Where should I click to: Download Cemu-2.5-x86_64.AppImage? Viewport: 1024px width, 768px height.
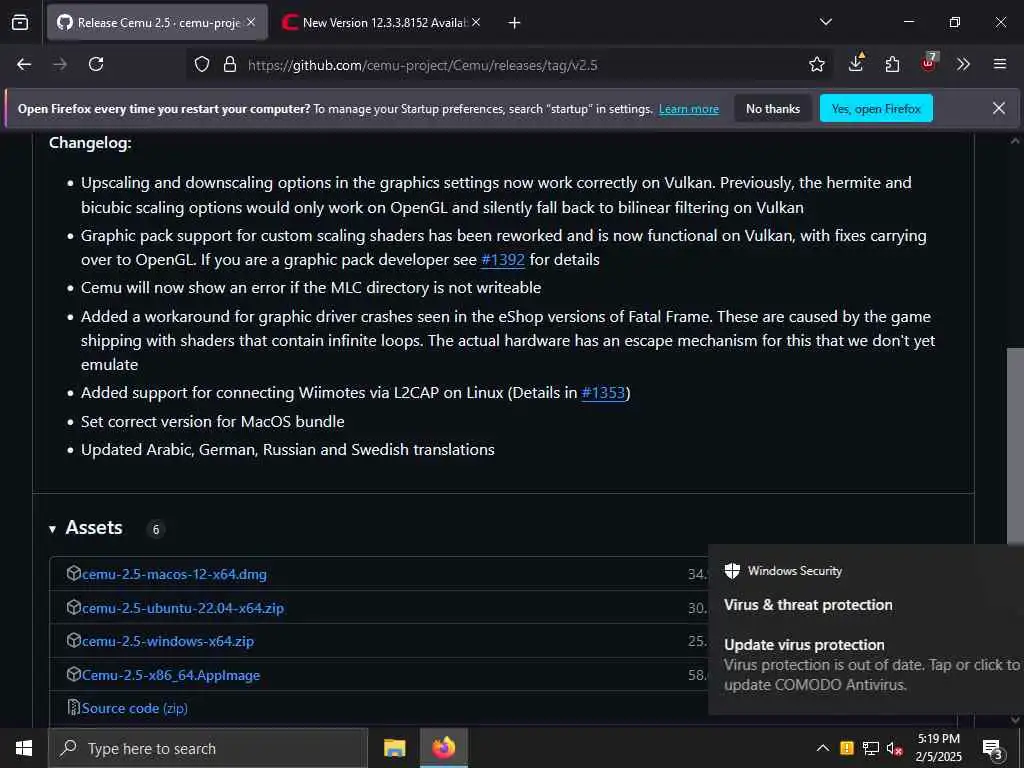click(x=171, y=675)
